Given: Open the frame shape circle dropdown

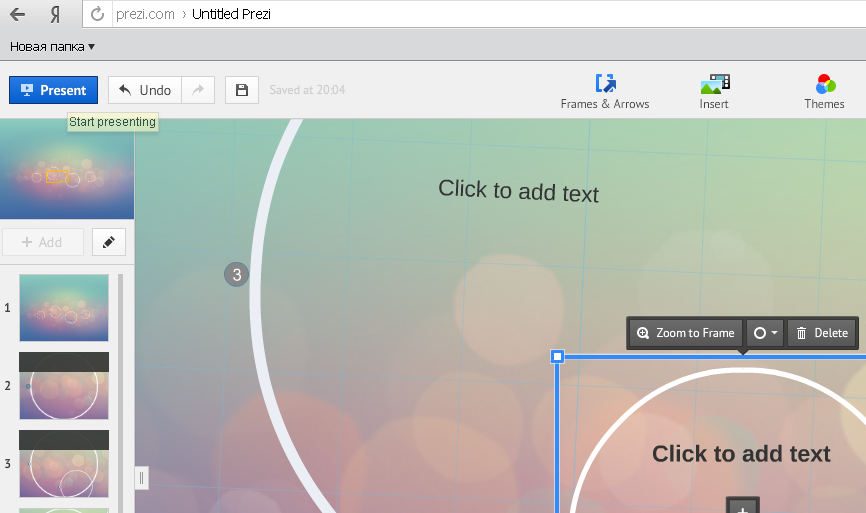Looking at the screenshot, I should coord(765,333).
